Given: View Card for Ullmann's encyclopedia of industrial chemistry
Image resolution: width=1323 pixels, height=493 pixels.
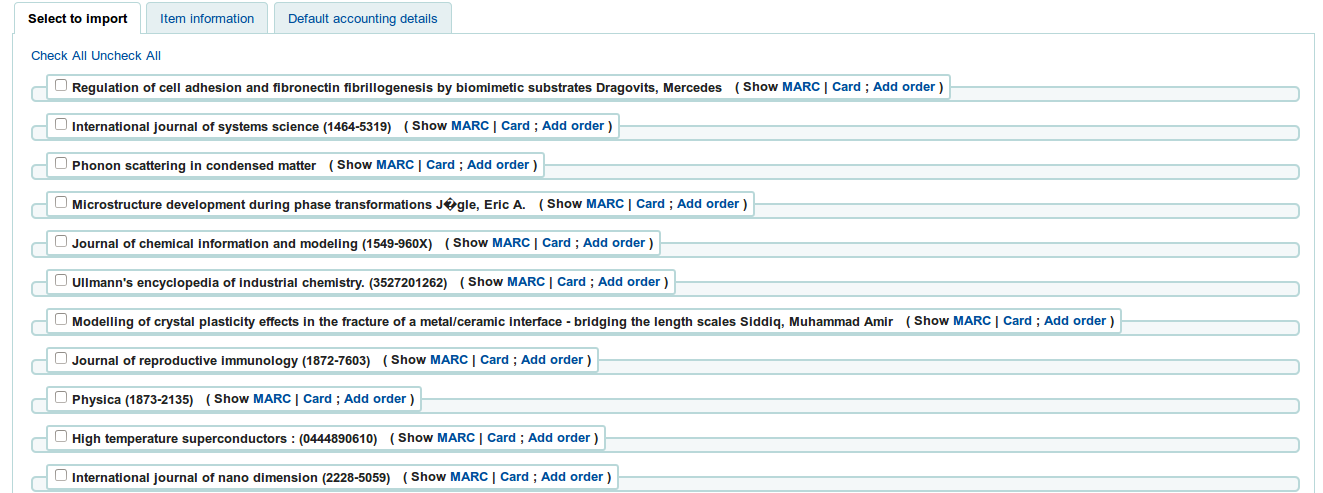Looking at the screenshot, I should pos(571,282).
